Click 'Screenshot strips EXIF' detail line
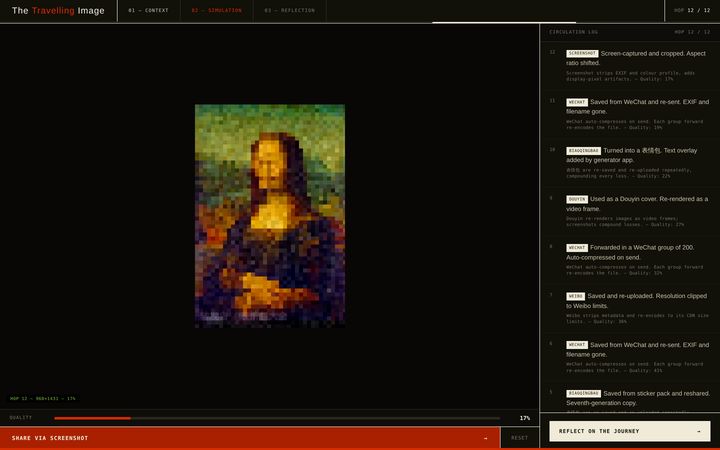The height and width of the screenshot is (450, 720). 630,76
